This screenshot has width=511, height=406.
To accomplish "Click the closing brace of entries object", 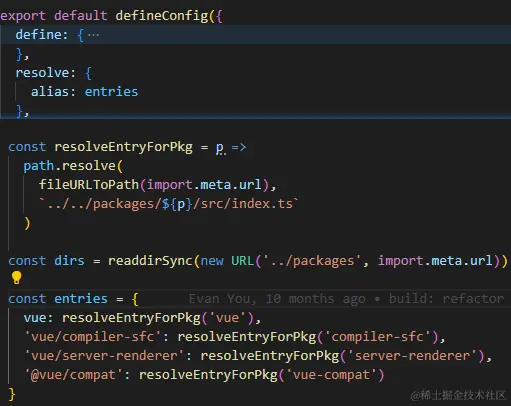I will point(12,394).
